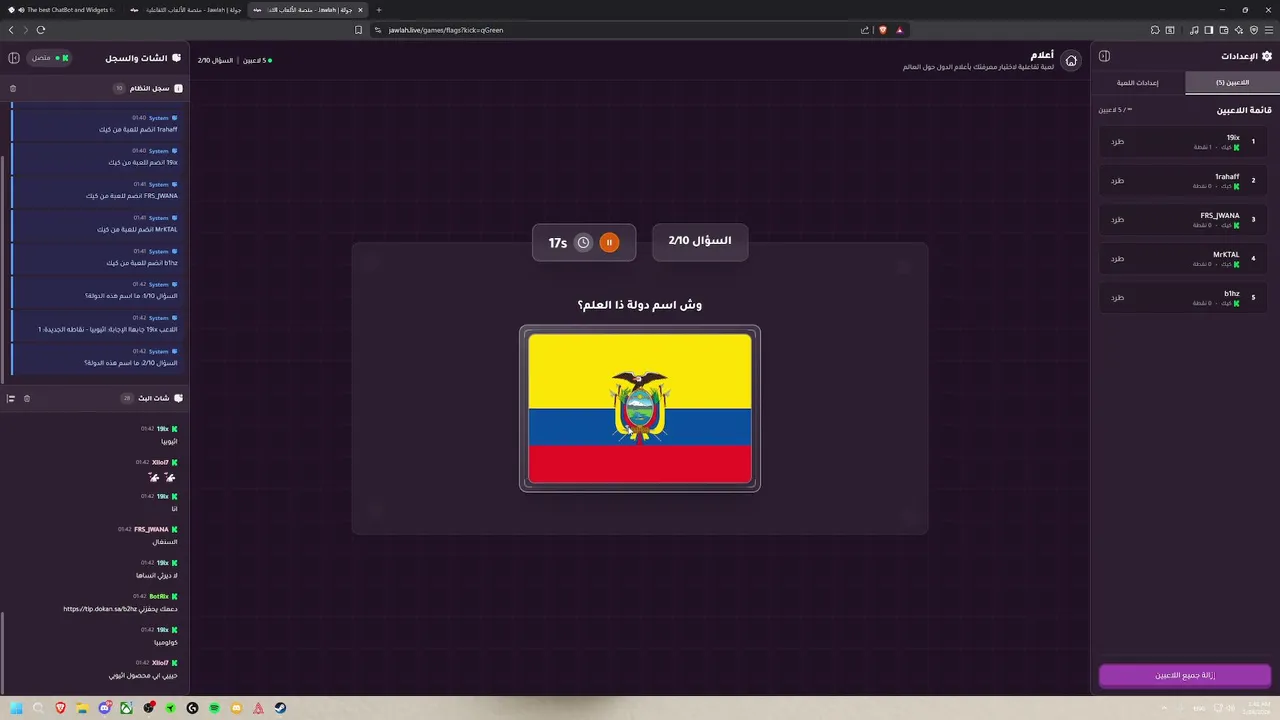Image resolution: width=1280 pixels, height=720 pixels.
Task: Open Brave Rewards triangle icon
Action: (x=899, y=30)
